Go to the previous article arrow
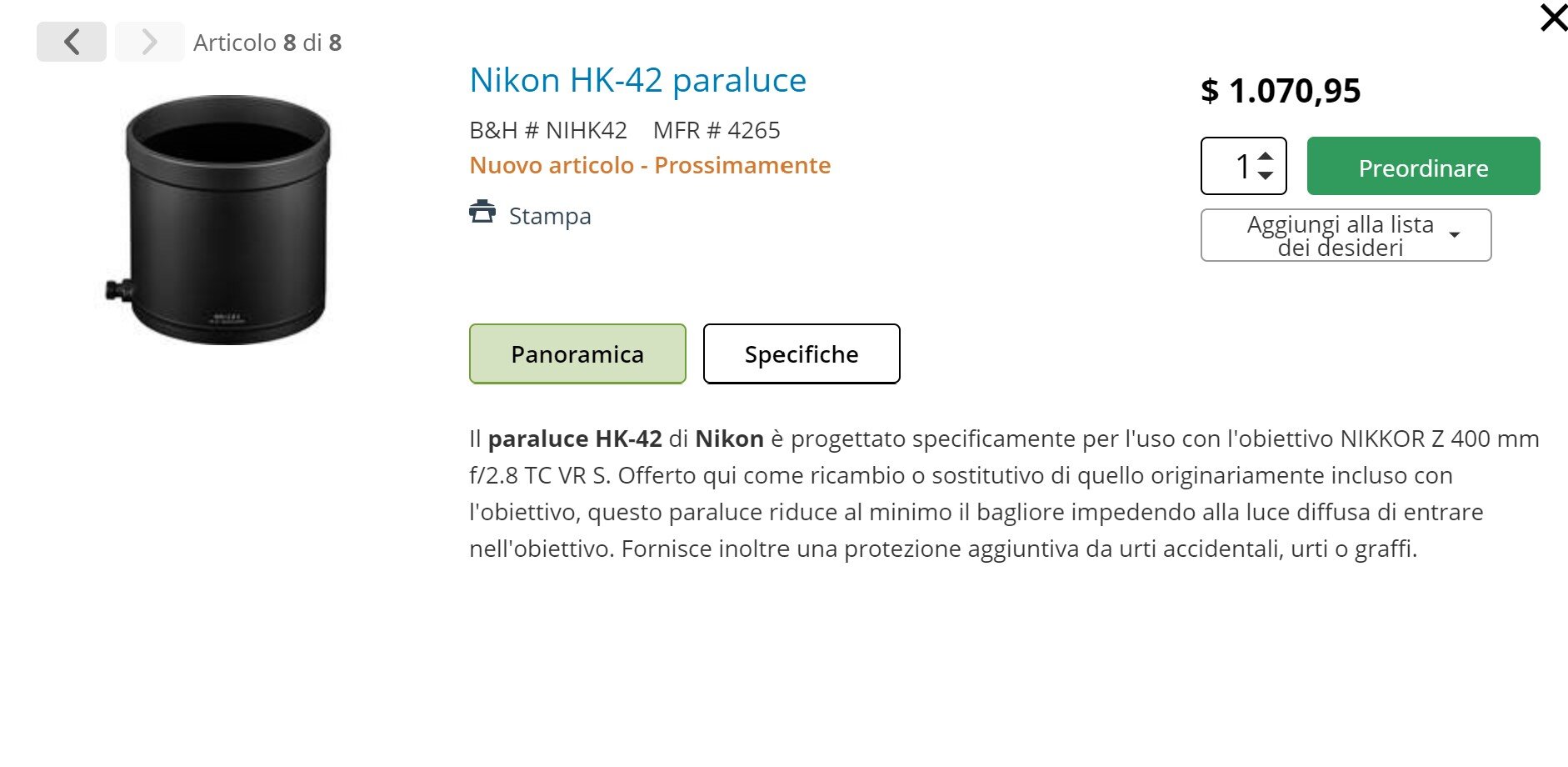Viewport: 1568px width, 767px height. [x=72, y=42]
